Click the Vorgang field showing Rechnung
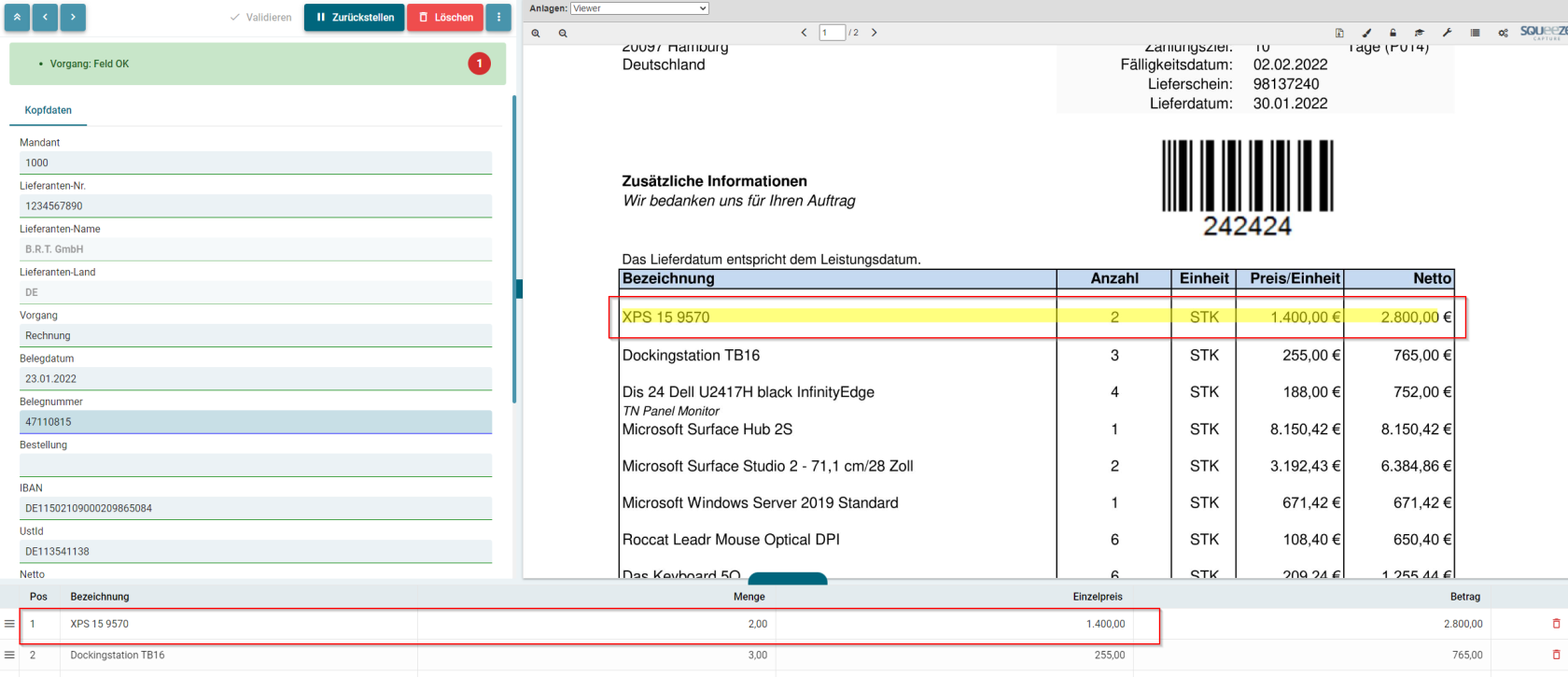1568x677 pixels. pos(256,335)
